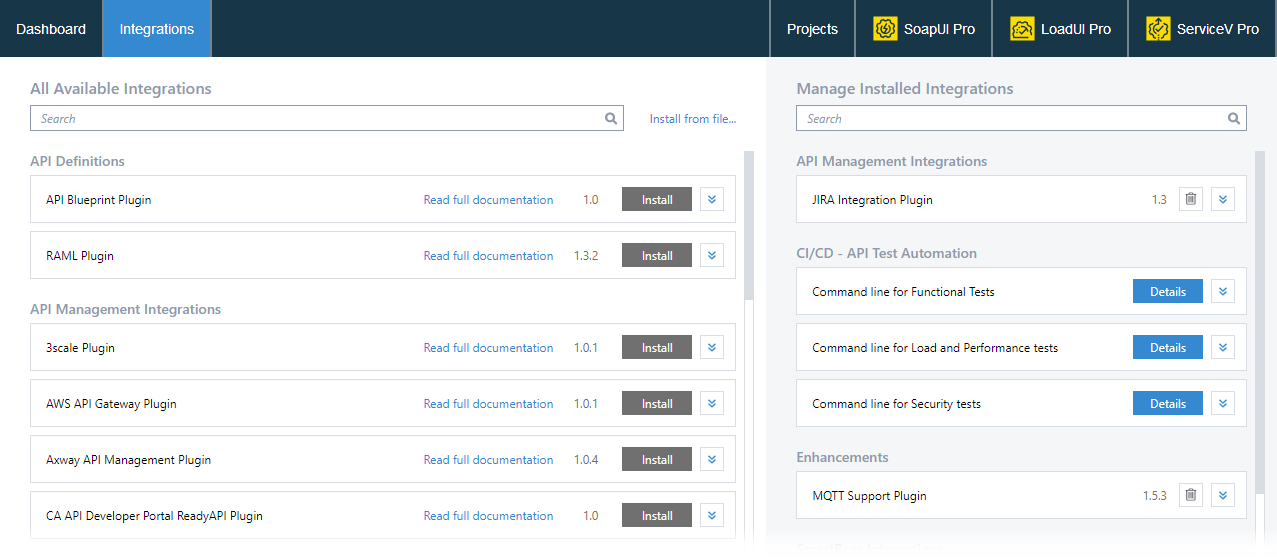The width and height of the screenshot is (1277, 558).
Task: Install the 3scale Plugin
Action: [x=657, y=347]
